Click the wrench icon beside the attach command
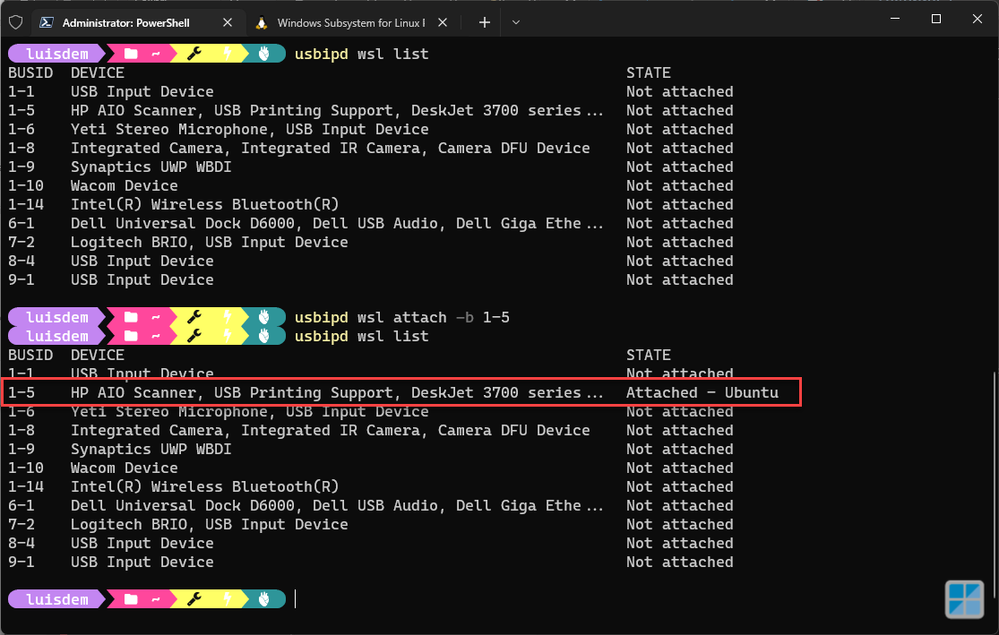 [x=194, y=317]
